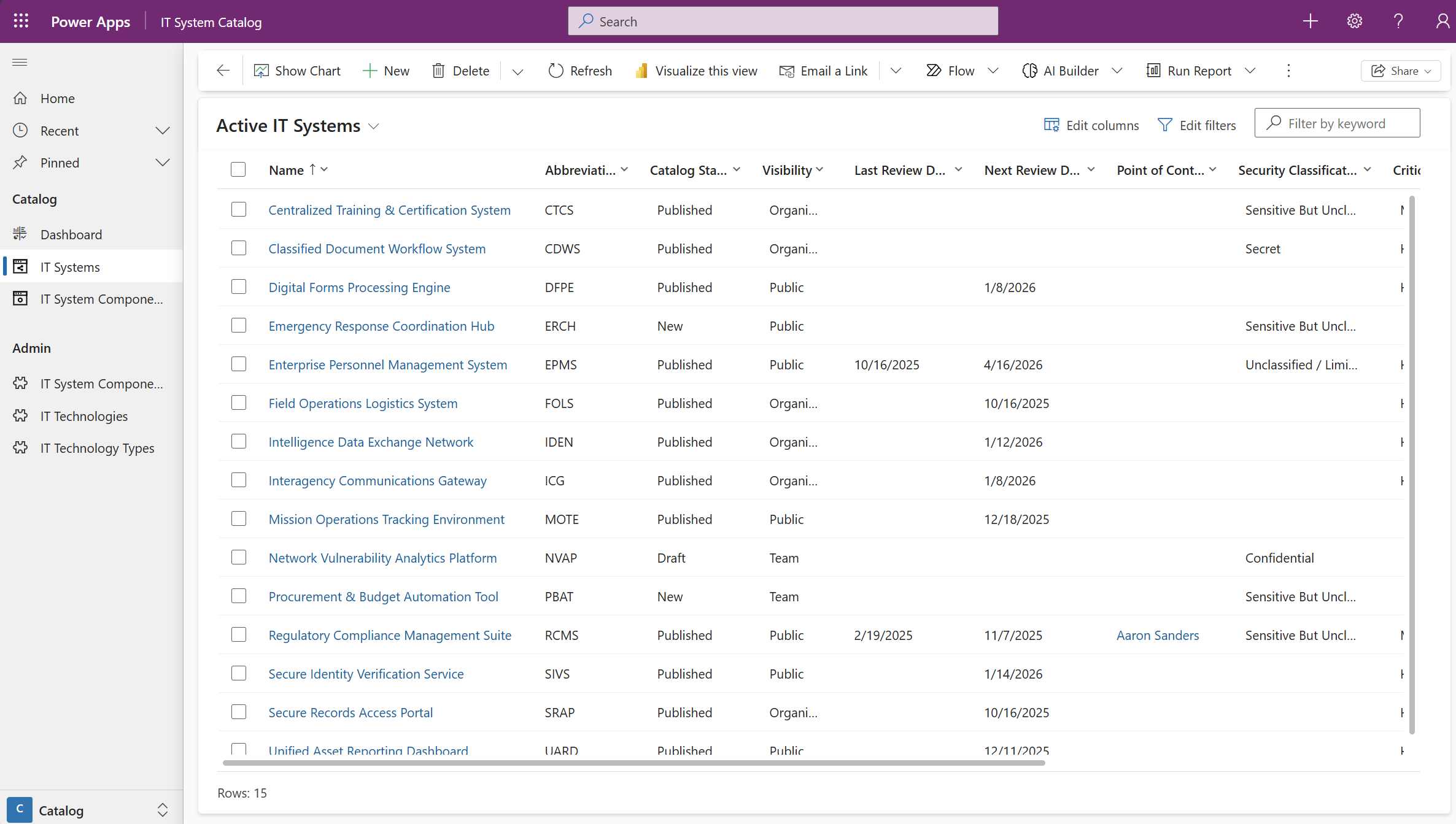Screen dimensions: 1456x824
Task: Open the Active IT Systems view selector
Action: [374, 126]
